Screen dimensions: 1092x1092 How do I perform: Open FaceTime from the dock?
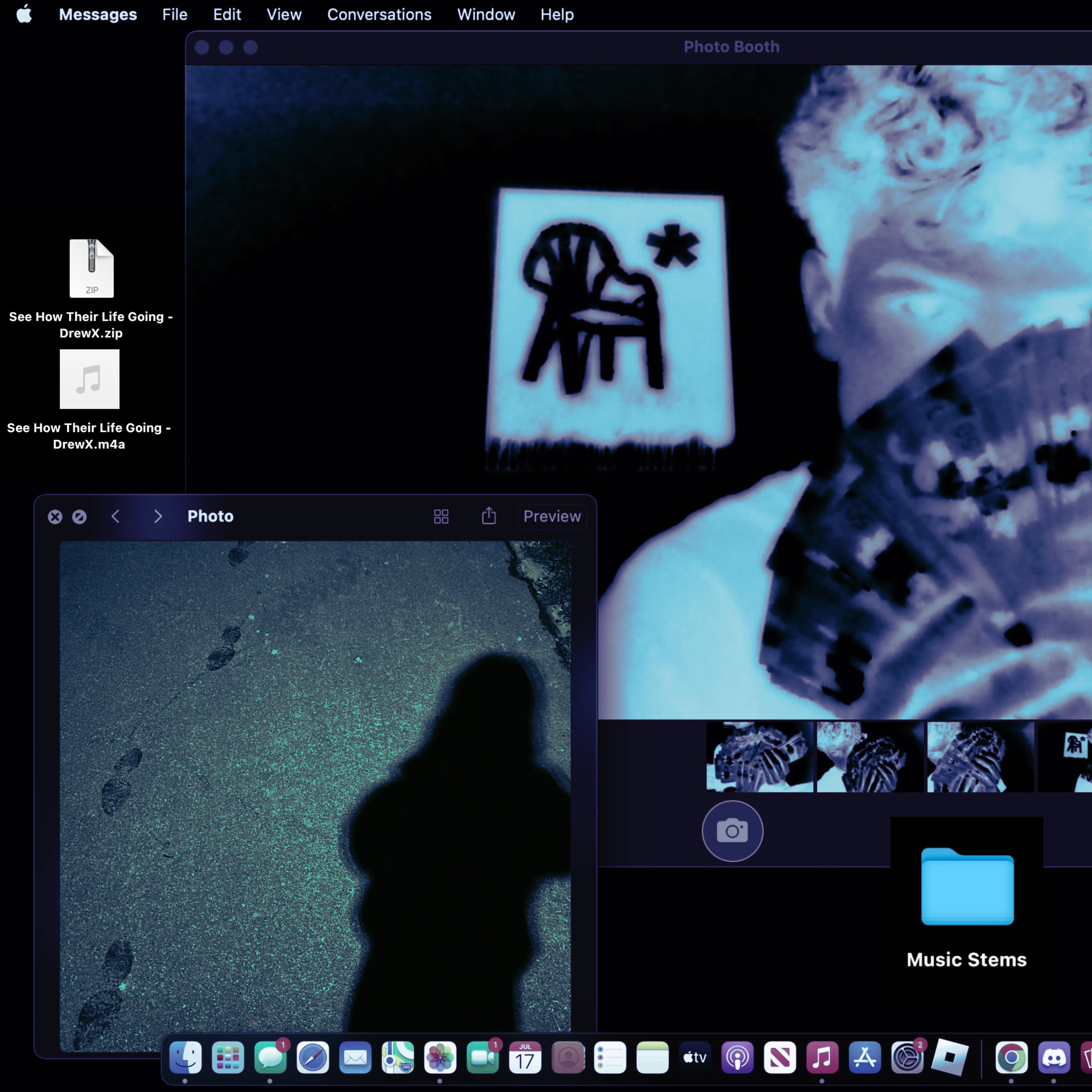[483, 1057]
